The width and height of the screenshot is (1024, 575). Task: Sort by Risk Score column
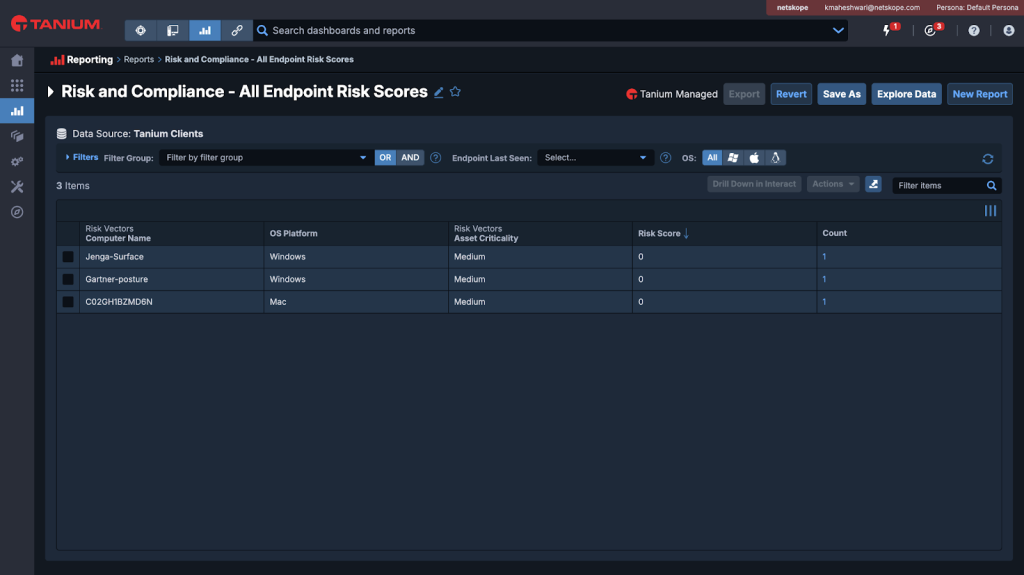[664, 233]
